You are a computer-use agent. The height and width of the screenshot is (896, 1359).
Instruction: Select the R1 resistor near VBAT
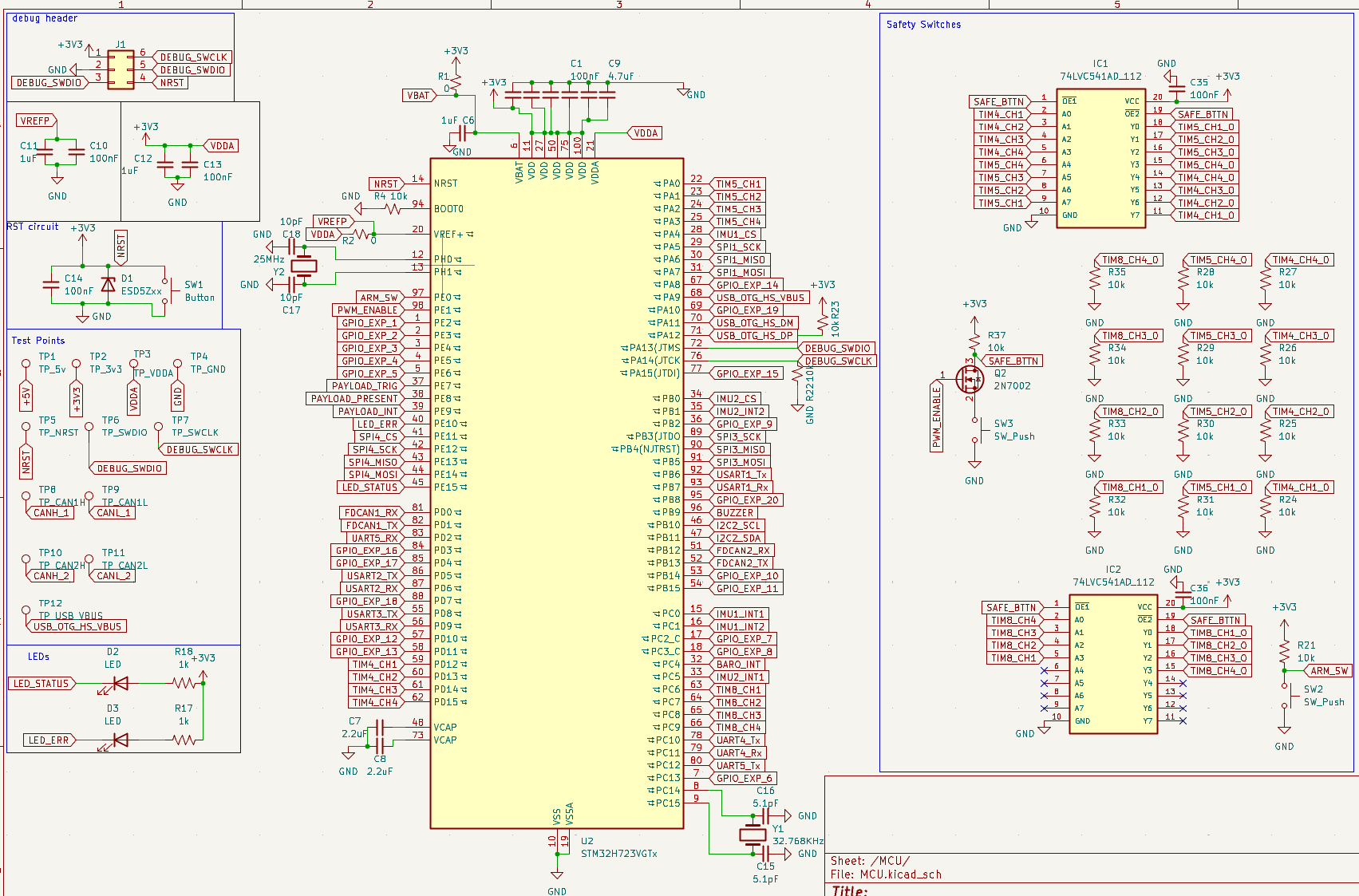pyautogui.click(x=456, y=81)
